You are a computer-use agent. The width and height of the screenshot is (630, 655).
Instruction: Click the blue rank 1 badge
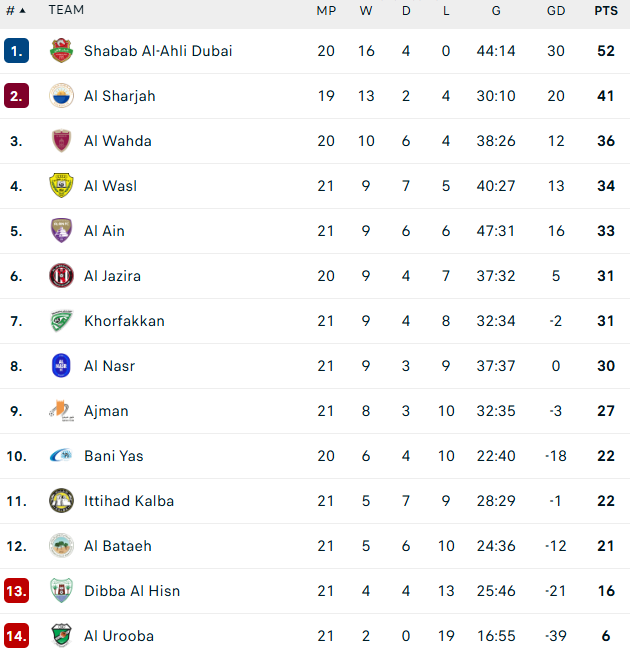coord(16,51)
